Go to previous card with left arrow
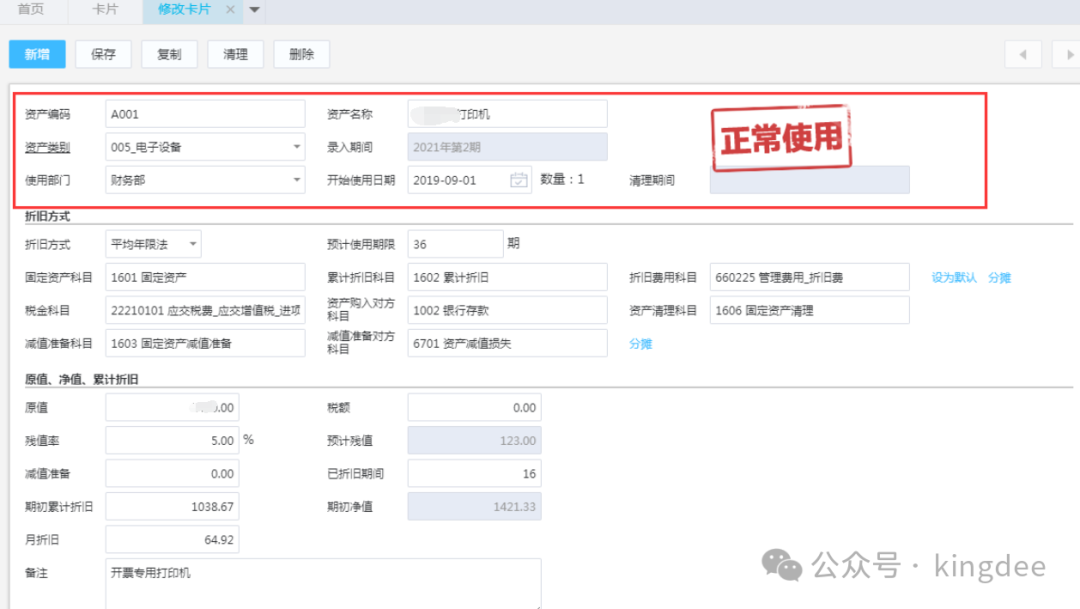Image resolution: width=1080 pixels, height=609 pixels. pos(1022,55)
